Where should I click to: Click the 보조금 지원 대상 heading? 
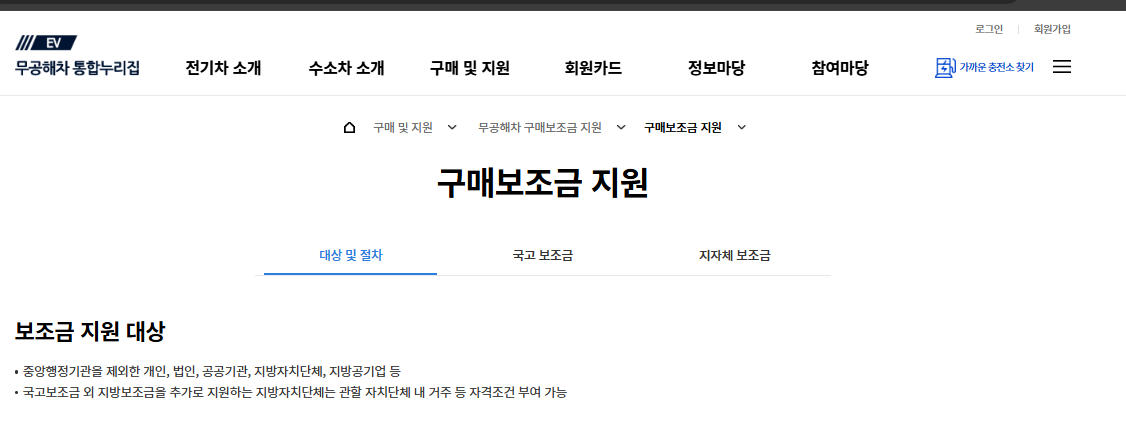coord(90,331)
